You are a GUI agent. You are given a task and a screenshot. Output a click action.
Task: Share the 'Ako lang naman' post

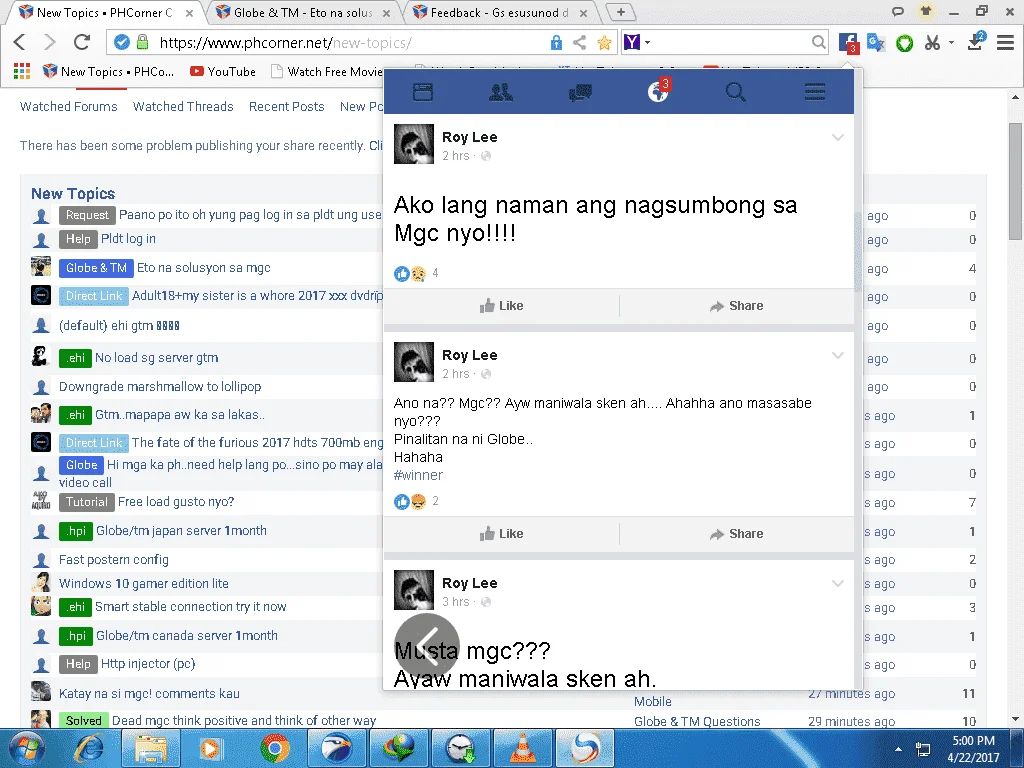737,306
